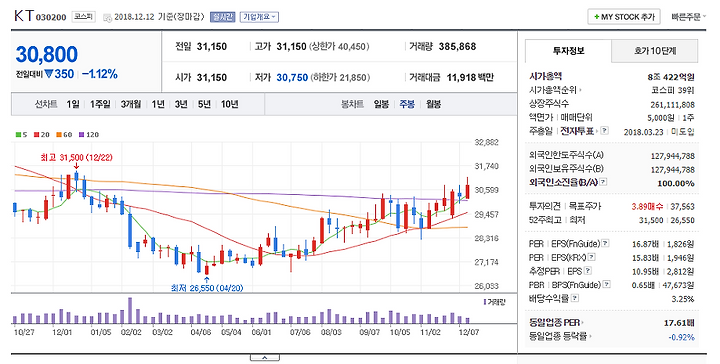The height and width of the screenshot is (364, 720).
Task: Click the market cap value 8조 422억원
Action: (671, 77)
